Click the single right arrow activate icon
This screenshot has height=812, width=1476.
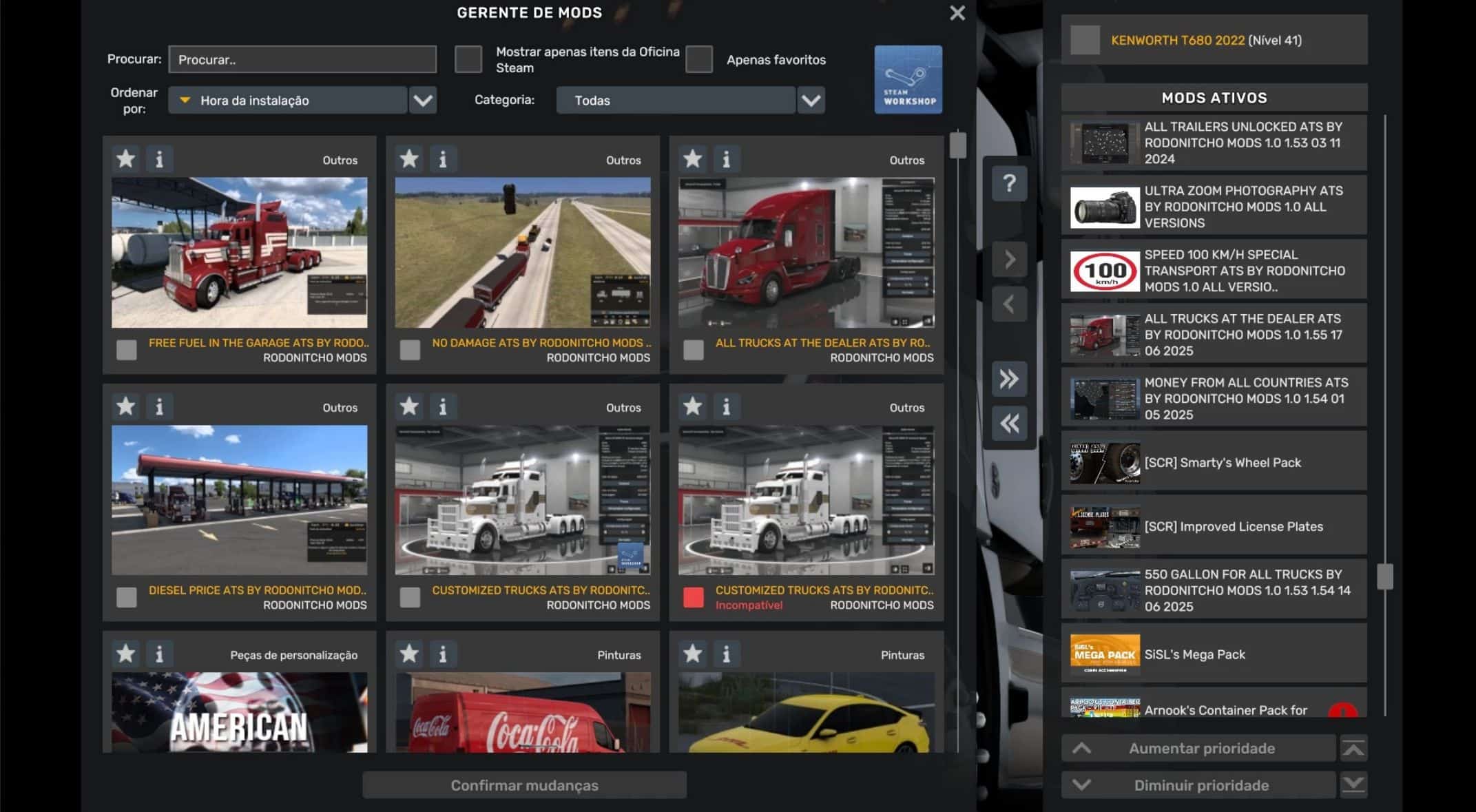point(1009,260)
